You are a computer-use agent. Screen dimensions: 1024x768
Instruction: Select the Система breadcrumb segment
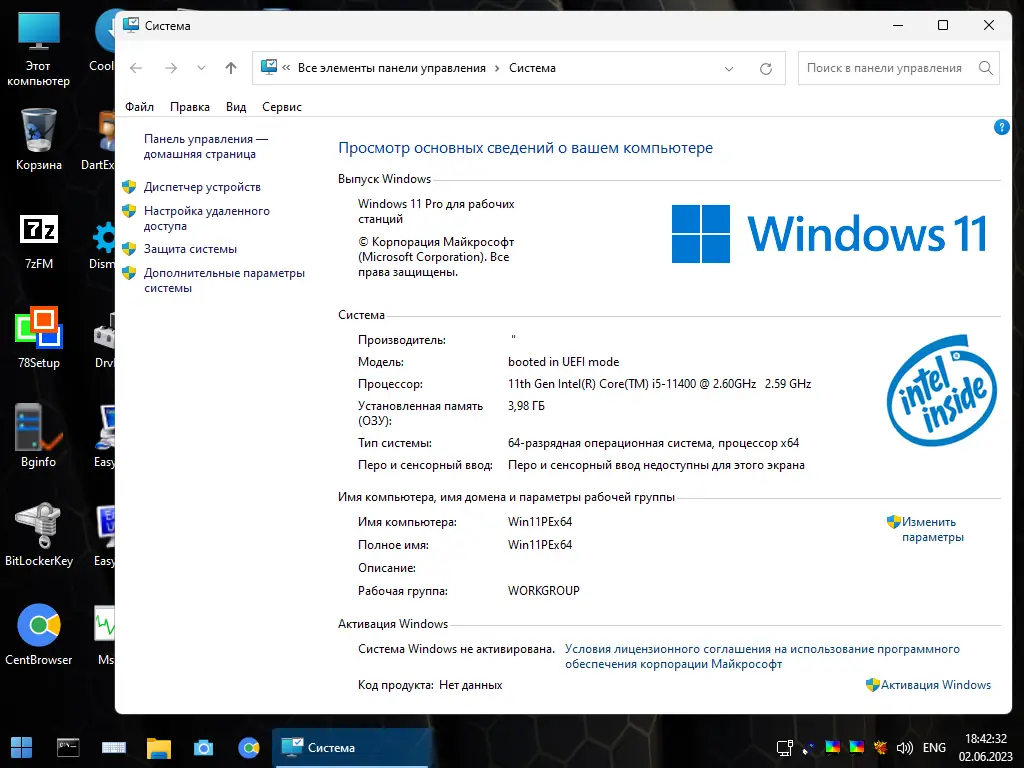point(532,68)
